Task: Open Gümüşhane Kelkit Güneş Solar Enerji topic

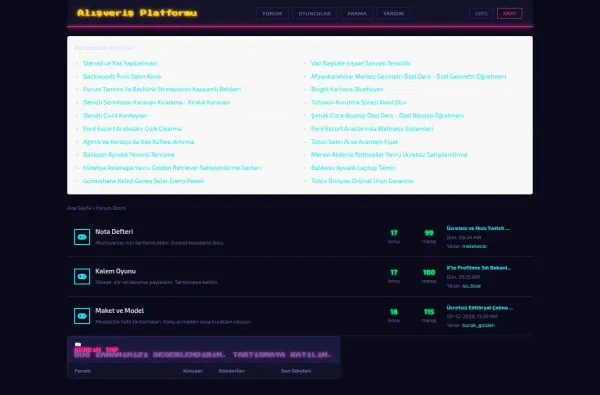Action: pyautogui.click(x=143, y=181)
